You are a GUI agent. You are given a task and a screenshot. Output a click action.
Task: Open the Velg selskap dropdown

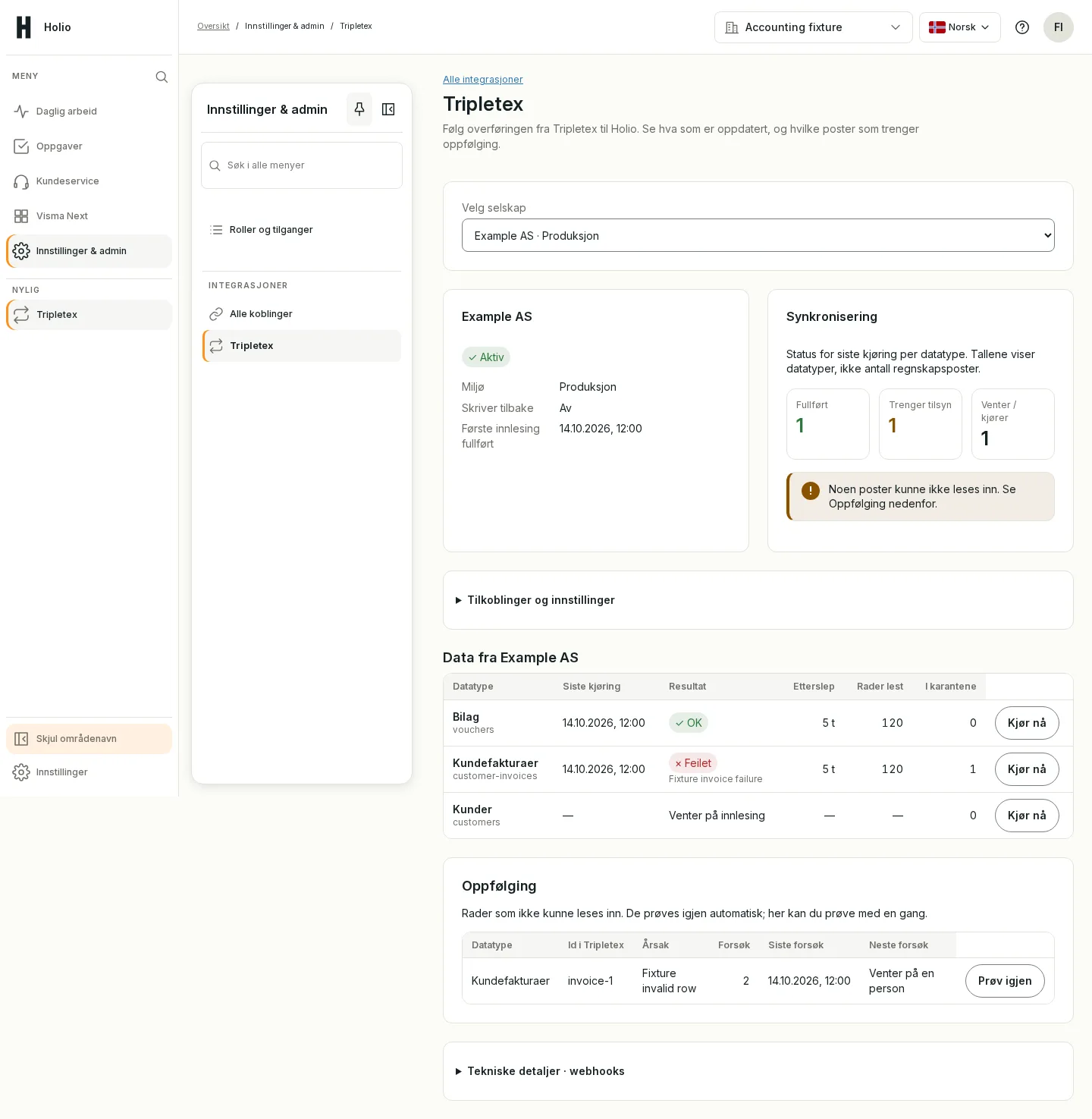[x=758, y=235]
